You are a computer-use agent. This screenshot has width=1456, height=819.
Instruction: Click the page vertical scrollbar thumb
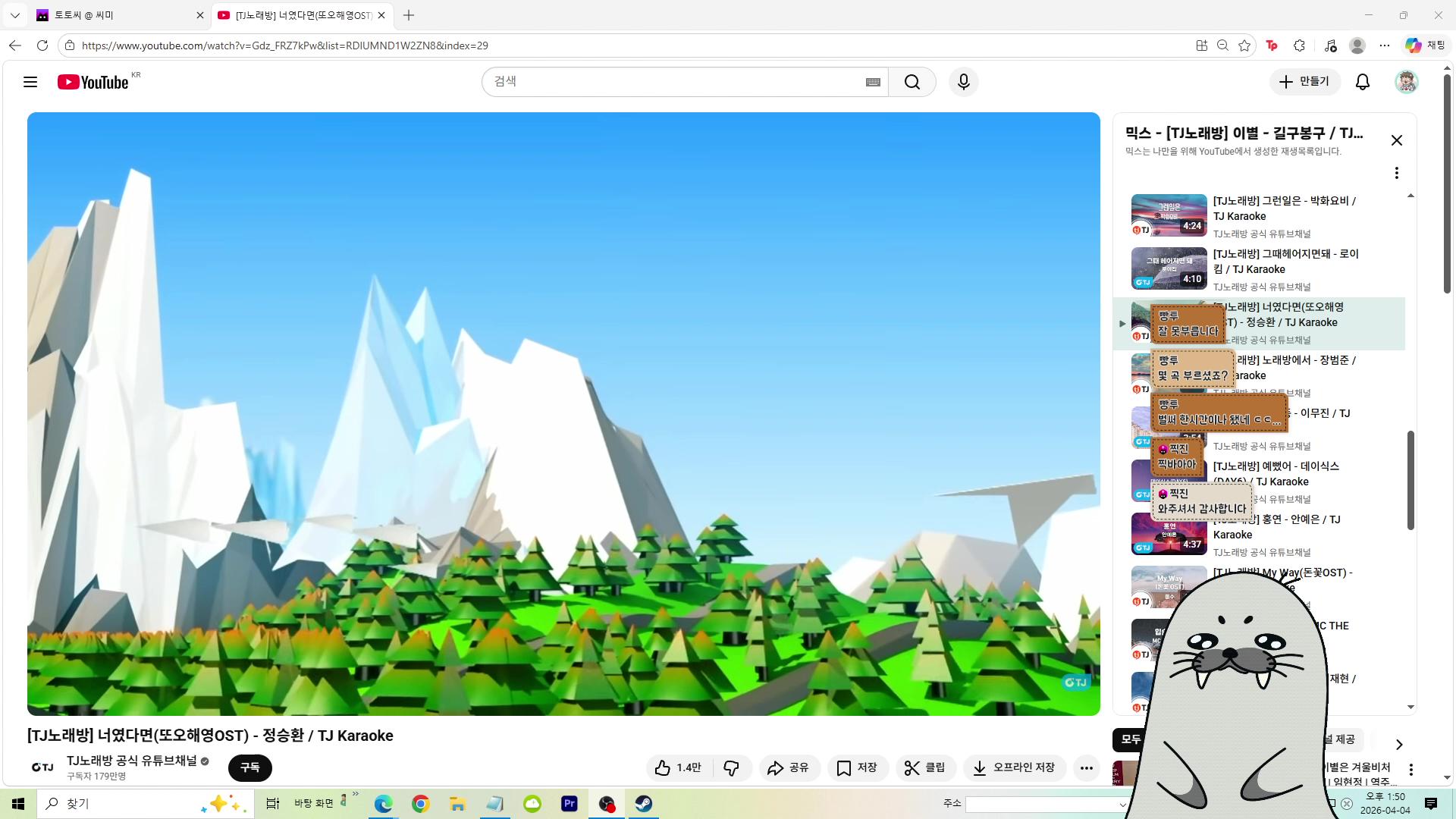[x=1447, y=184]
